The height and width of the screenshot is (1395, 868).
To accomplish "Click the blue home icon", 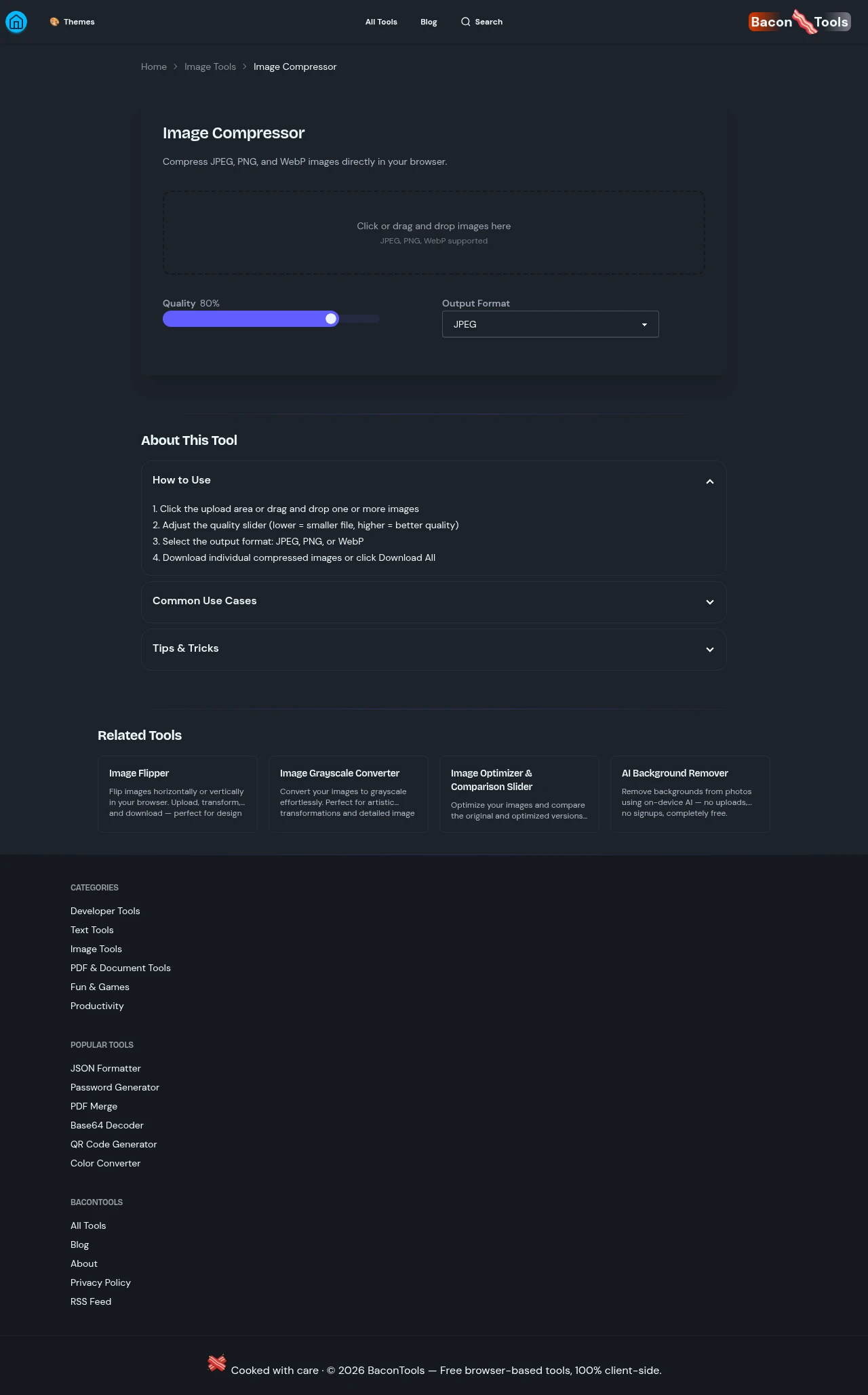I will tap(16, 22).
